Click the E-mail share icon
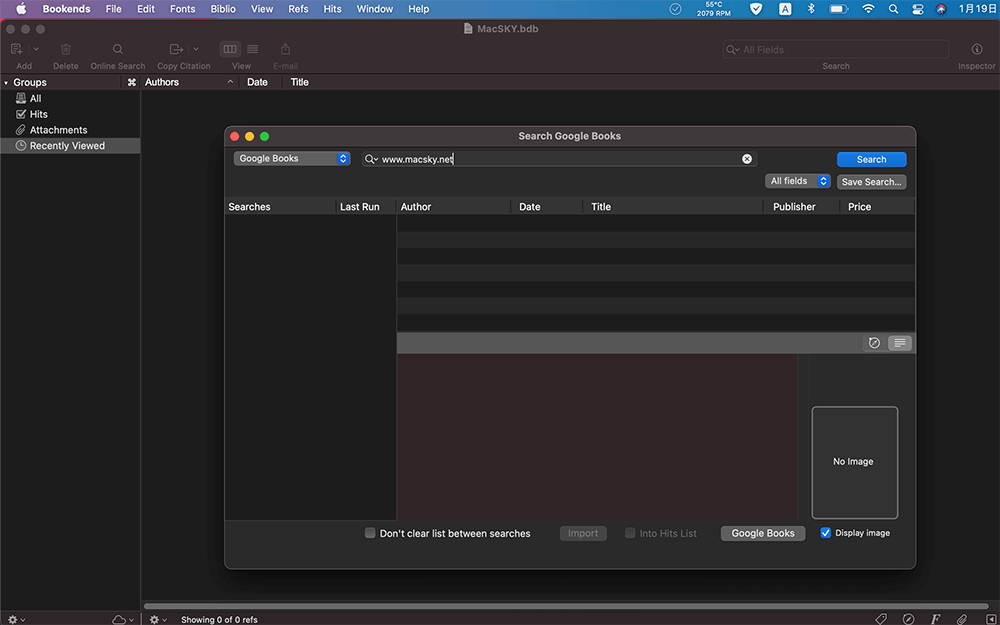This screenshot has height=625, width=1000. coord(285,49)
